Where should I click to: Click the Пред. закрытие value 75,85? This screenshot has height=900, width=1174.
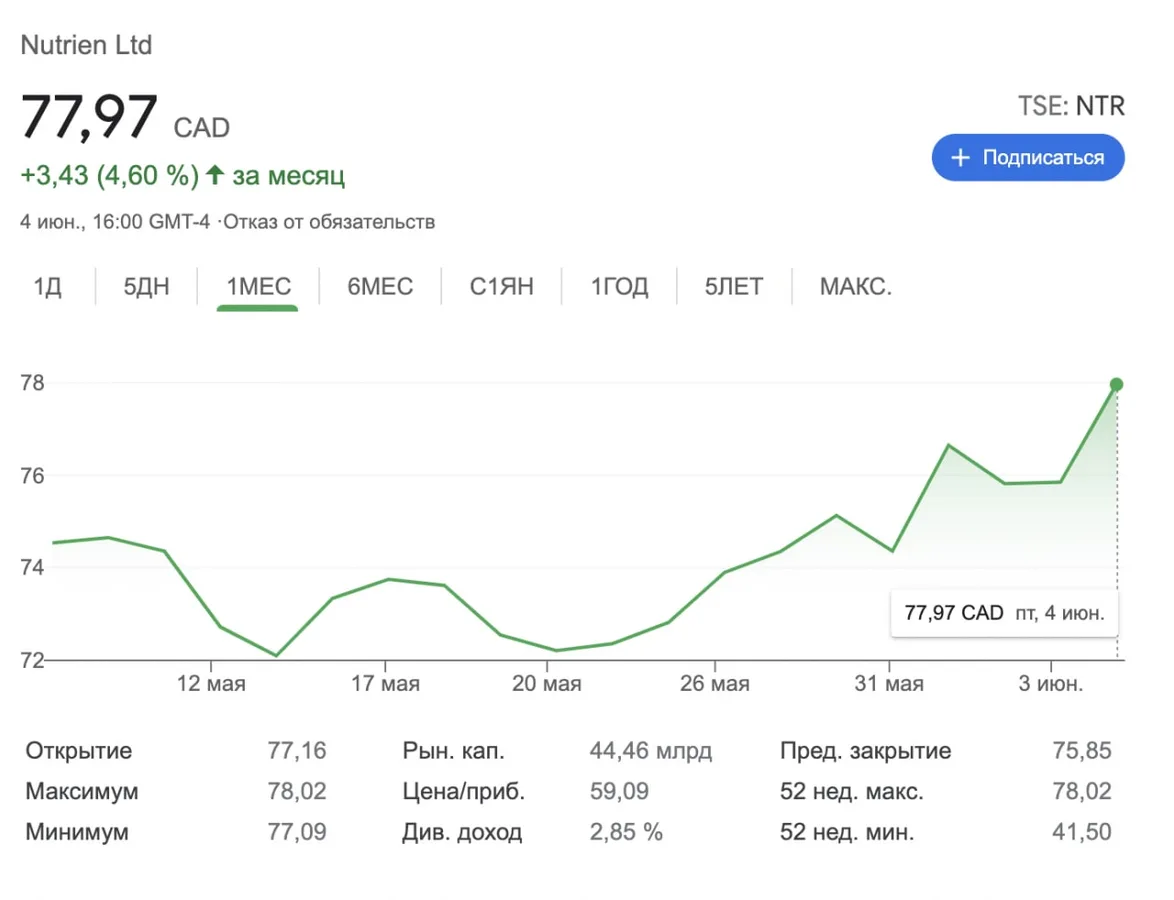[1082, 750]
